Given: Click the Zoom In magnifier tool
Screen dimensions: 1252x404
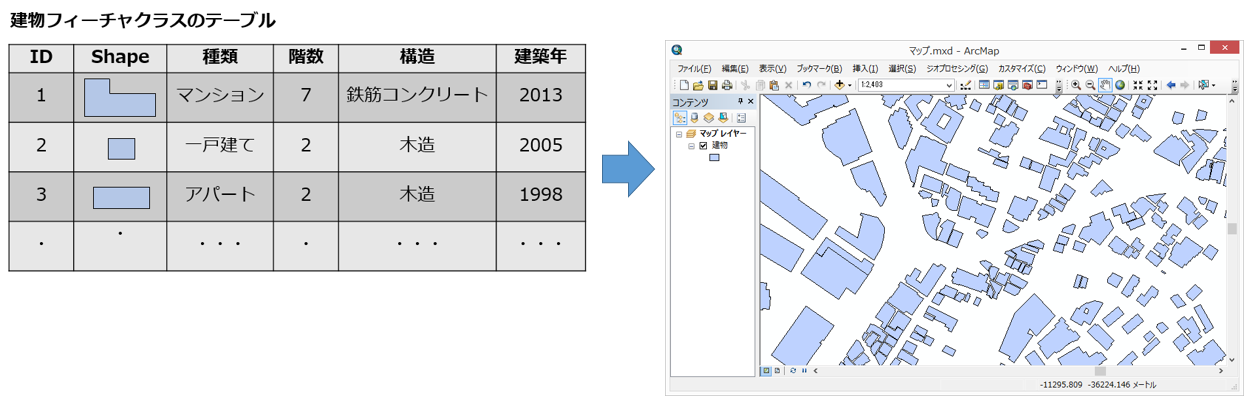Looking at the screenshot, I should click(1076, 85).
